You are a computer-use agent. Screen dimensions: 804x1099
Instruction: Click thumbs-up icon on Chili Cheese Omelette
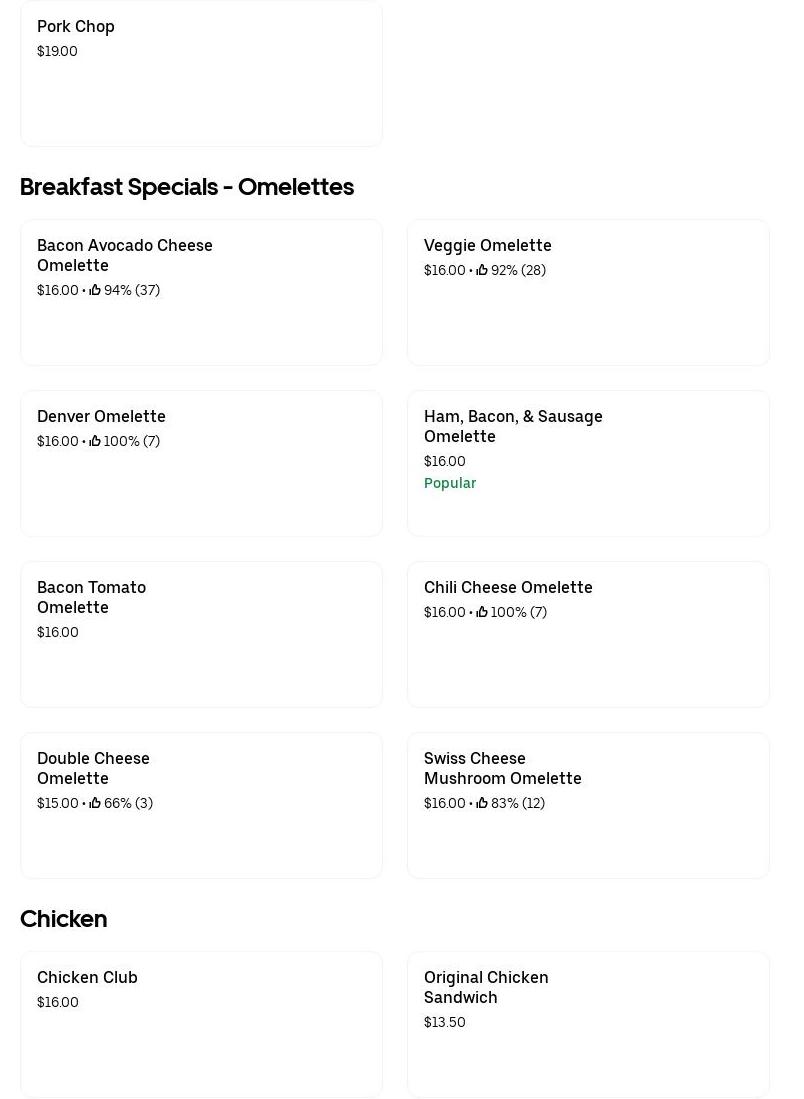[x=482, y=612]
